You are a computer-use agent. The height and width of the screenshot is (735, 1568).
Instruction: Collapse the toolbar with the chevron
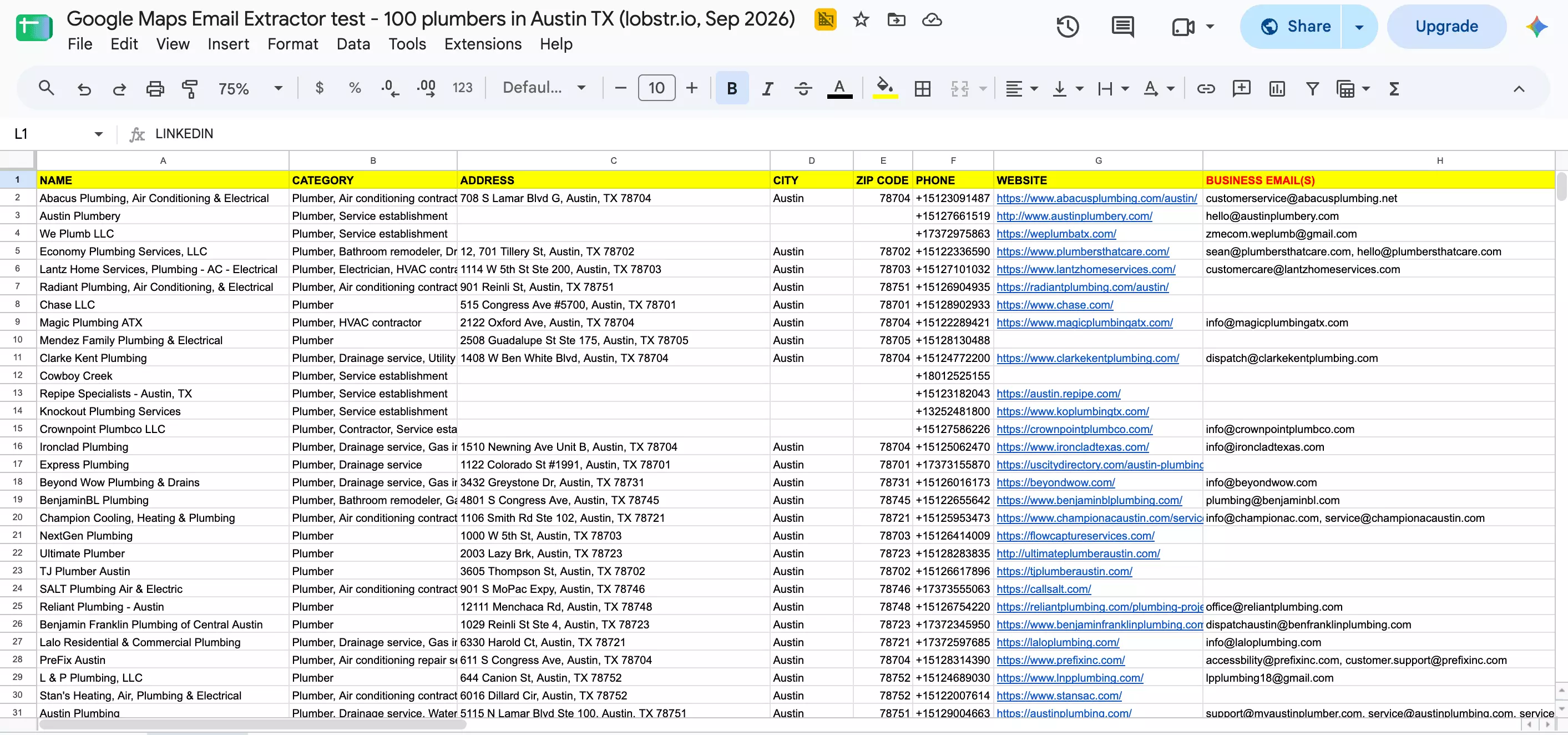coord(1519,89)
